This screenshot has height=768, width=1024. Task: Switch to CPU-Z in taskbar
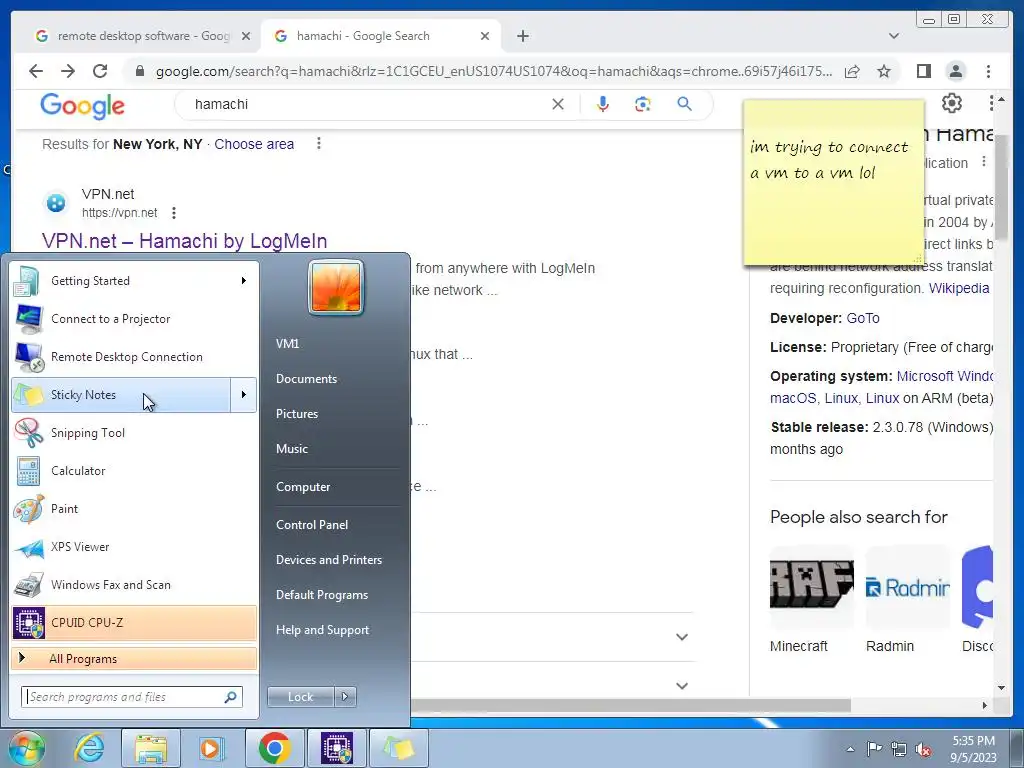click(x=337, y=748)
